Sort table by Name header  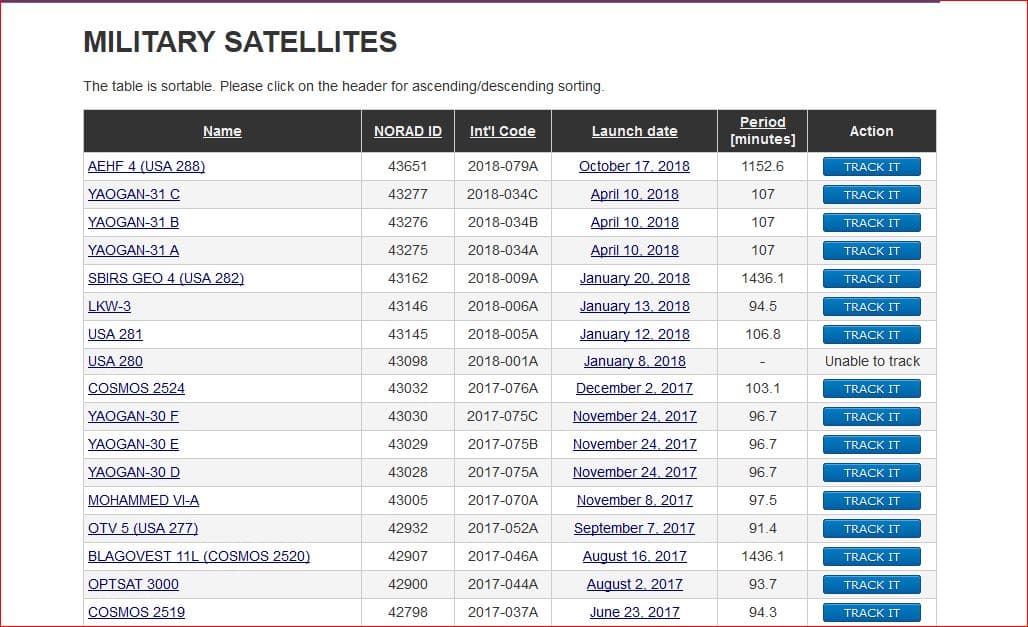[222, 131]
